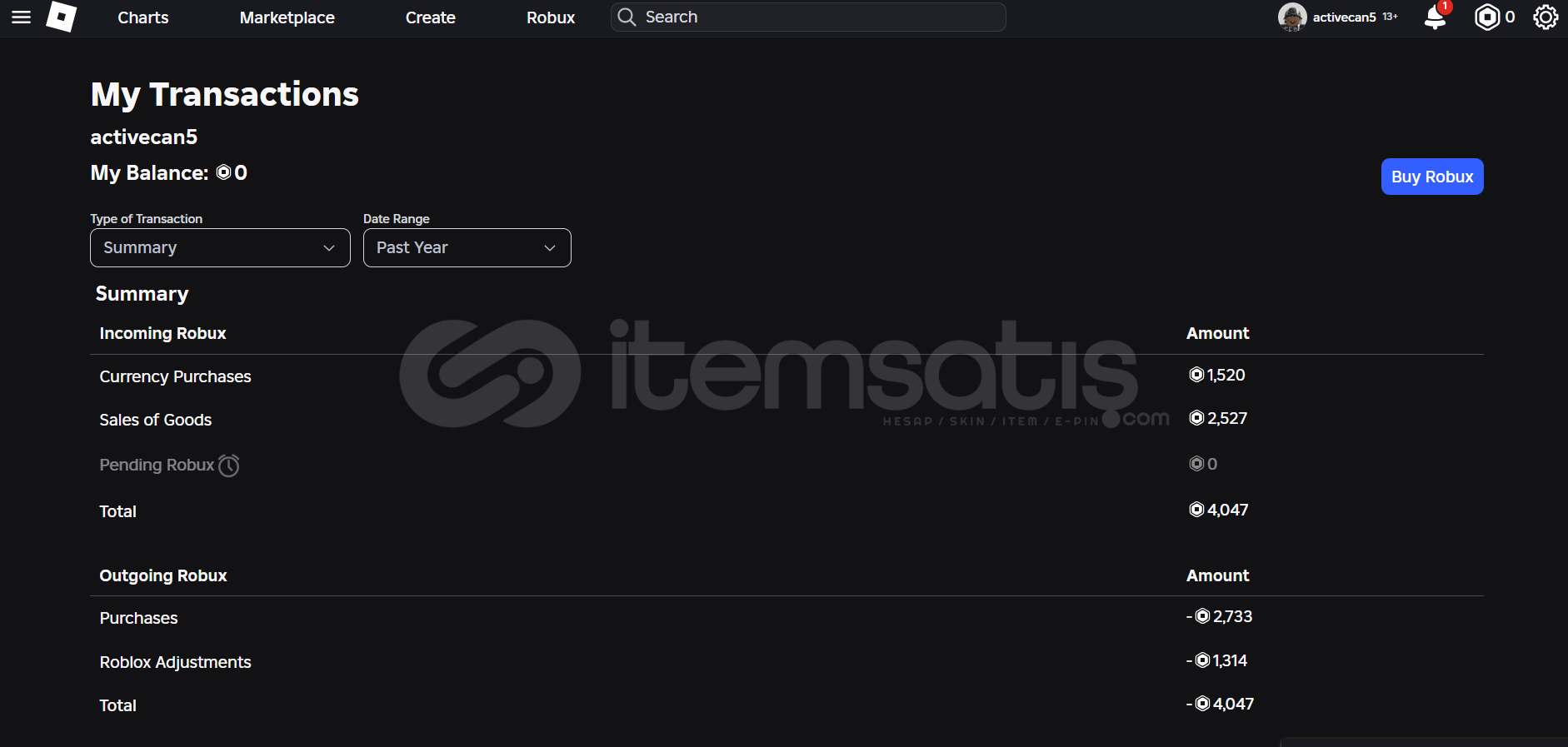This screenshot has height=747, width=1568.
Task: Click the incoming total 4,047 amount
Action: click(1219, 510)
